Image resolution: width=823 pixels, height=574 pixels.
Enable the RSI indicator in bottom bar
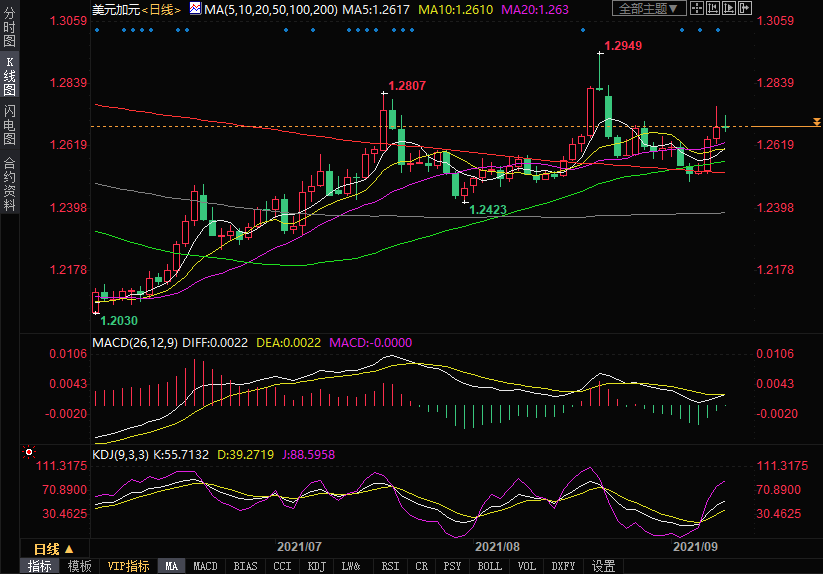click(389, 566)
